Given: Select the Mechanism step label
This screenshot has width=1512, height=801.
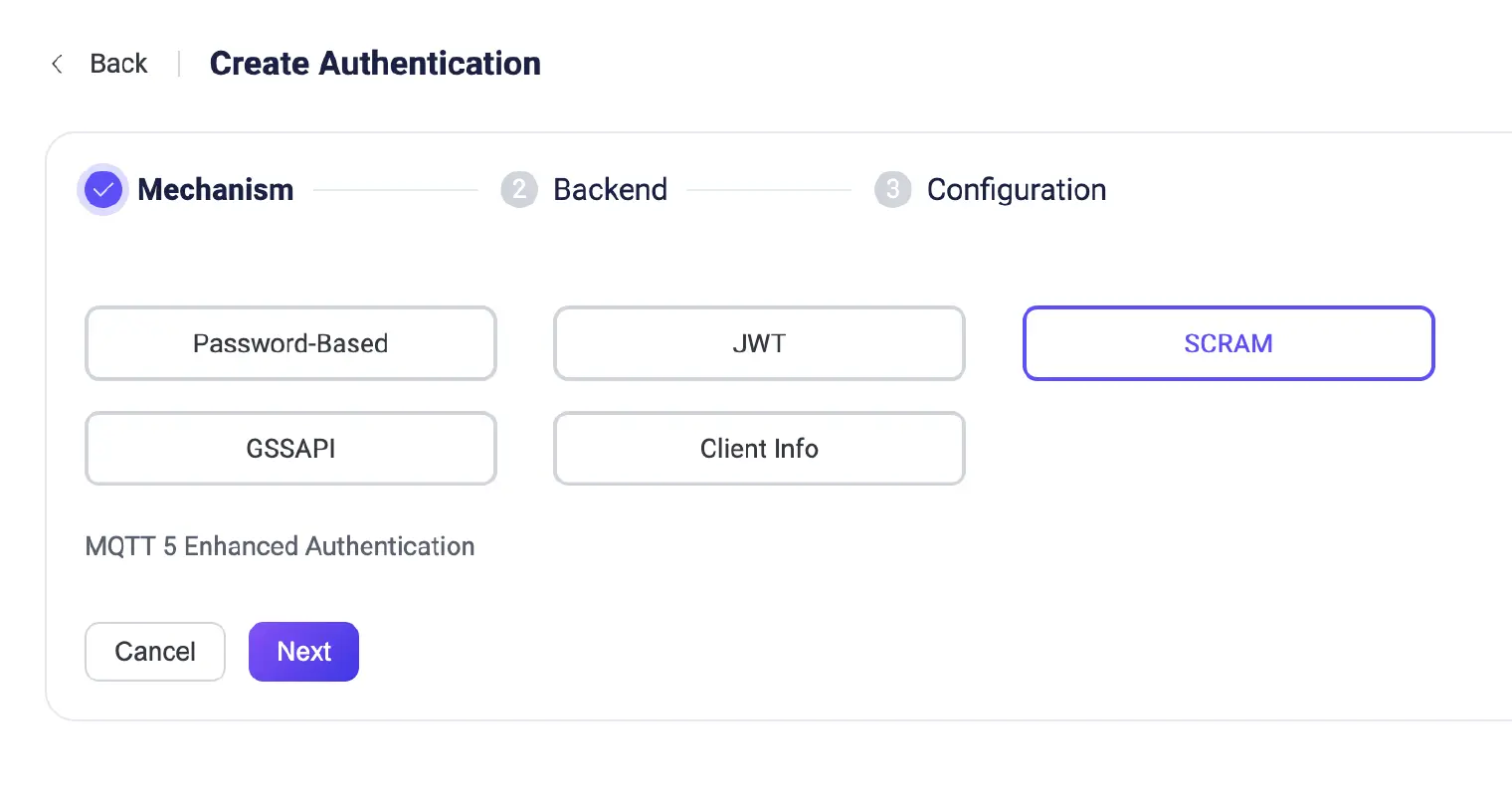Looking at the screenshot, I should pos(216,189).
